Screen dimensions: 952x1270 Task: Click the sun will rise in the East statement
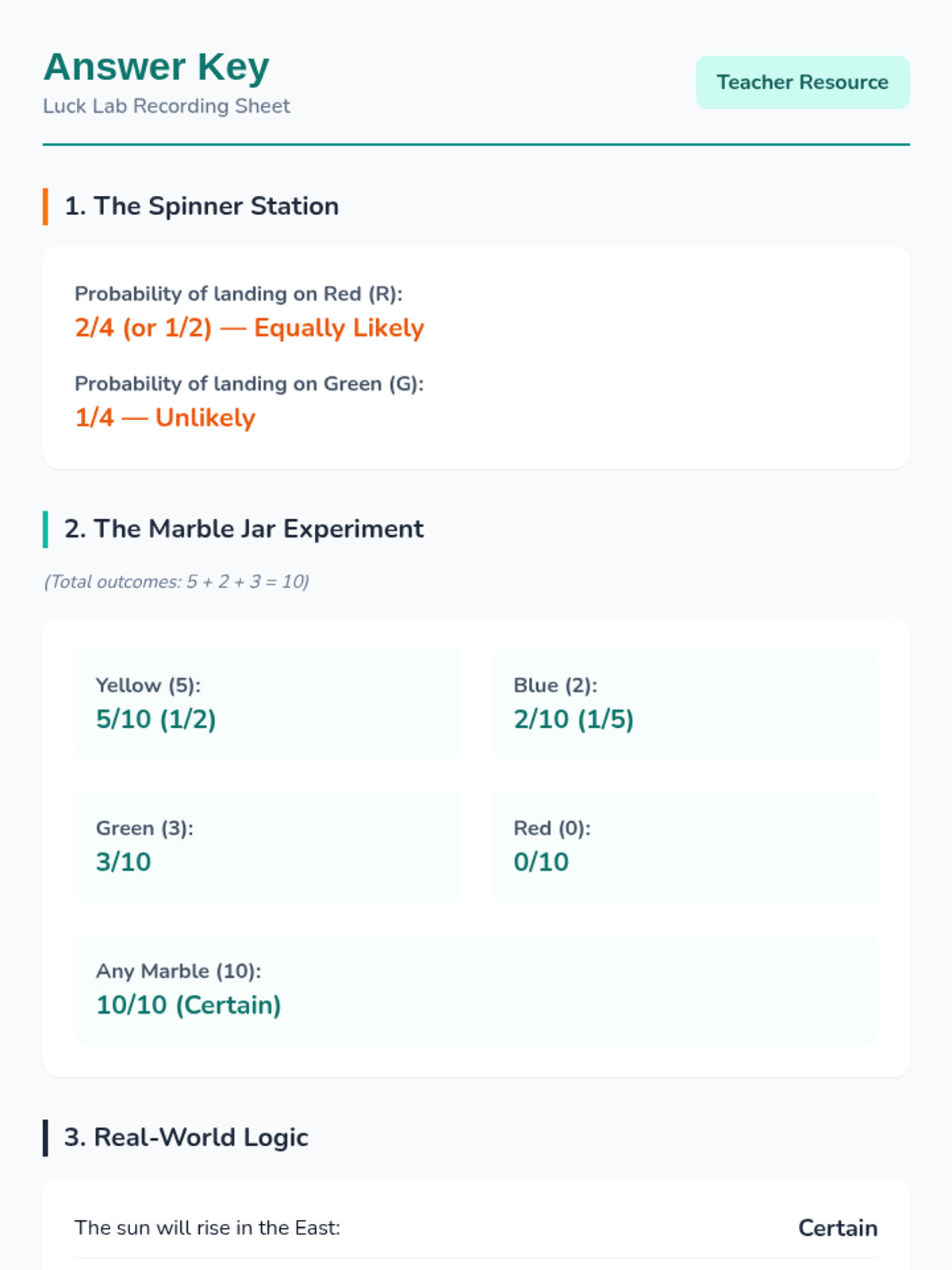[x=207, y=1228]
